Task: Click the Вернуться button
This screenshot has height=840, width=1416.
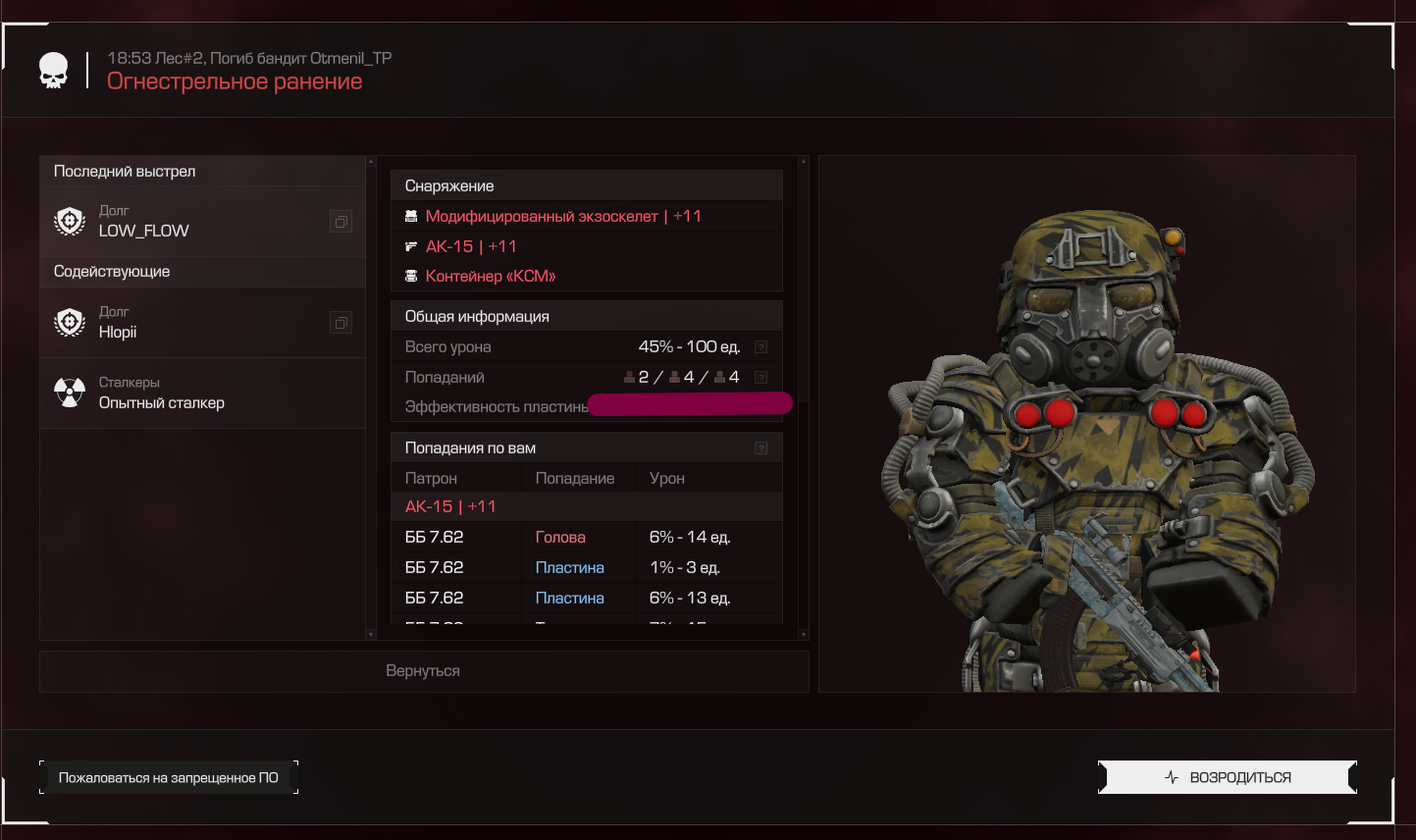Action: point(424,671)
